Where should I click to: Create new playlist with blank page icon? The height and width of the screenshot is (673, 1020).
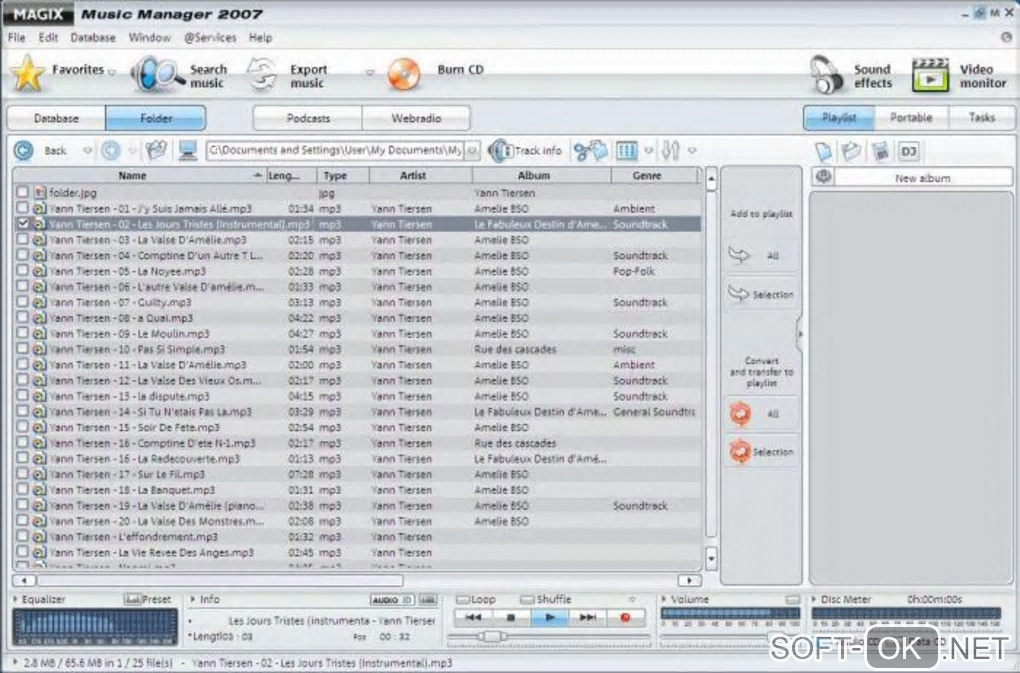[824, 152]
